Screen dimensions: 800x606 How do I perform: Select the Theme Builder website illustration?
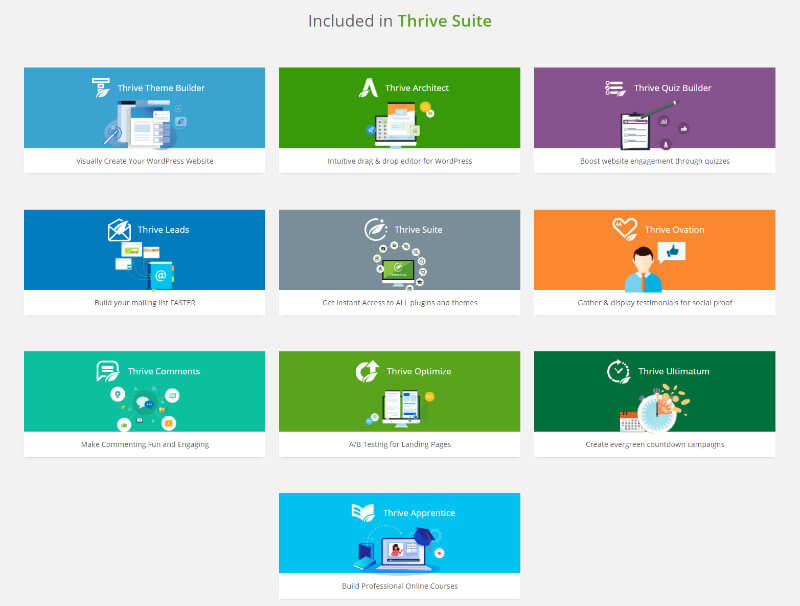tap(145, 123)
